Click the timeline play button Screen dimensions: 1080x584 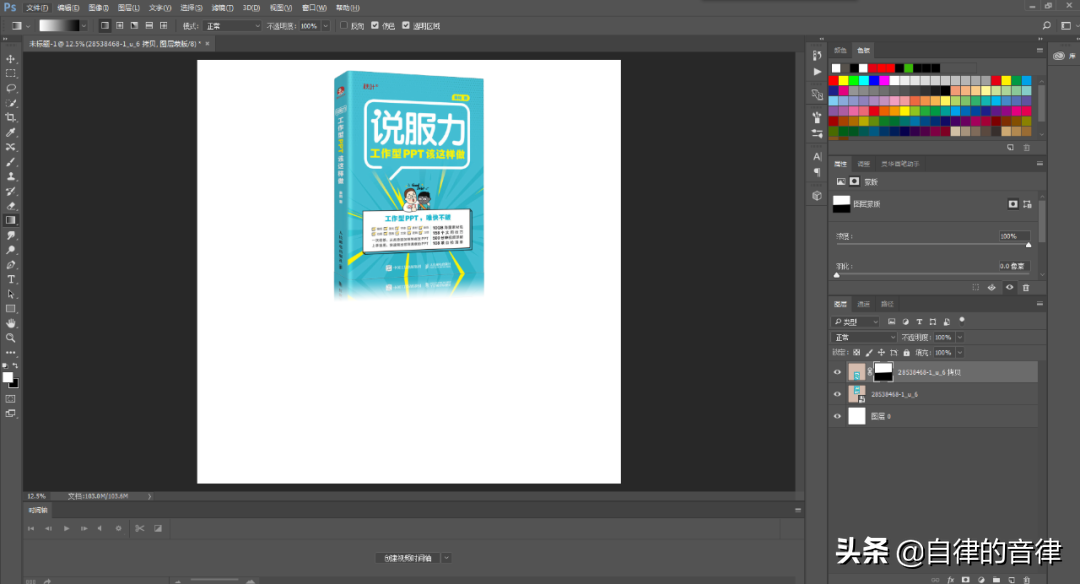click(x=66, y=528)
